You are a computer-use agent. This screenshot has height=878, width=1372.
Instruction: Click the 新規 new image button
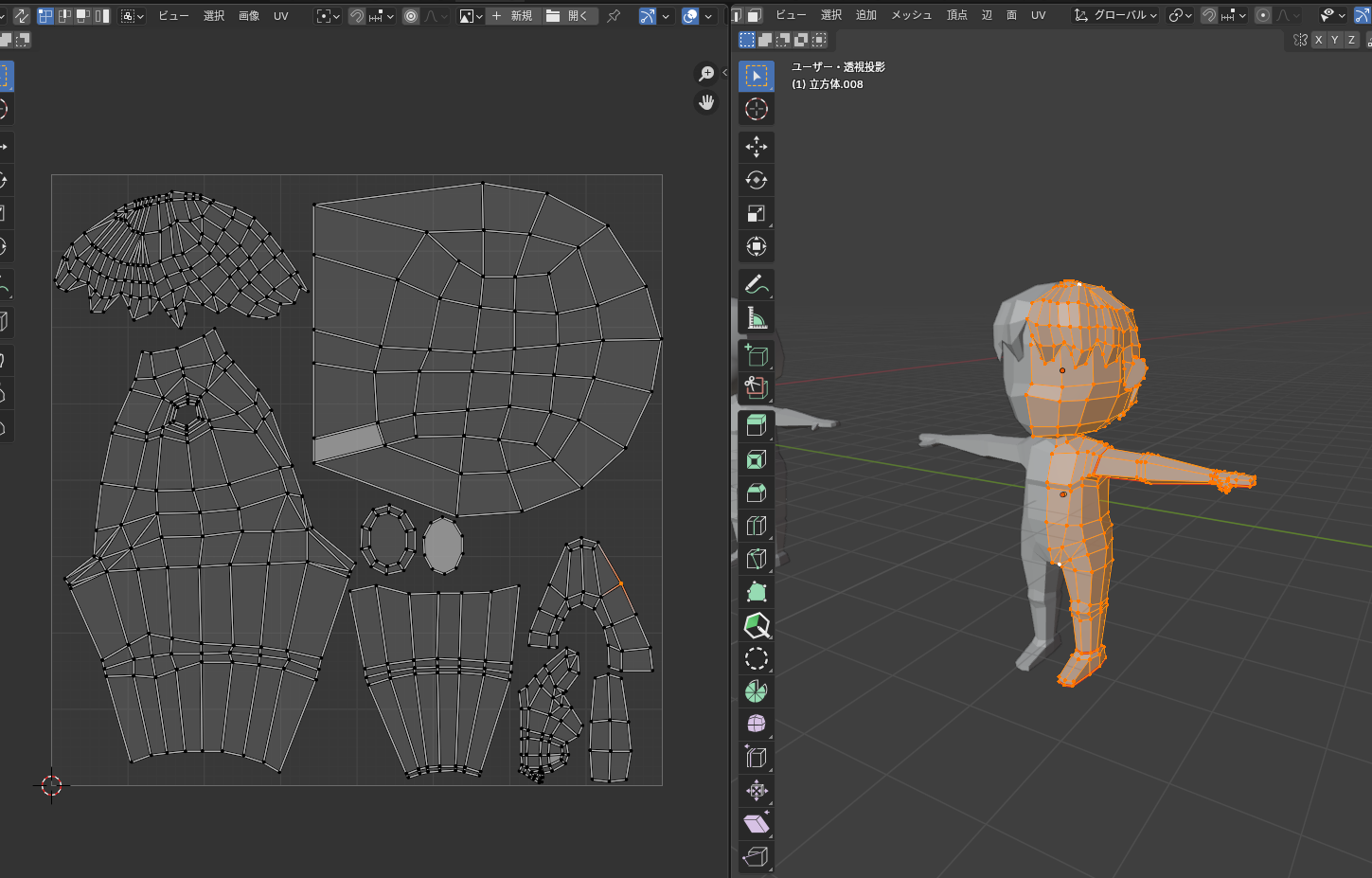[x=512, y=16]
